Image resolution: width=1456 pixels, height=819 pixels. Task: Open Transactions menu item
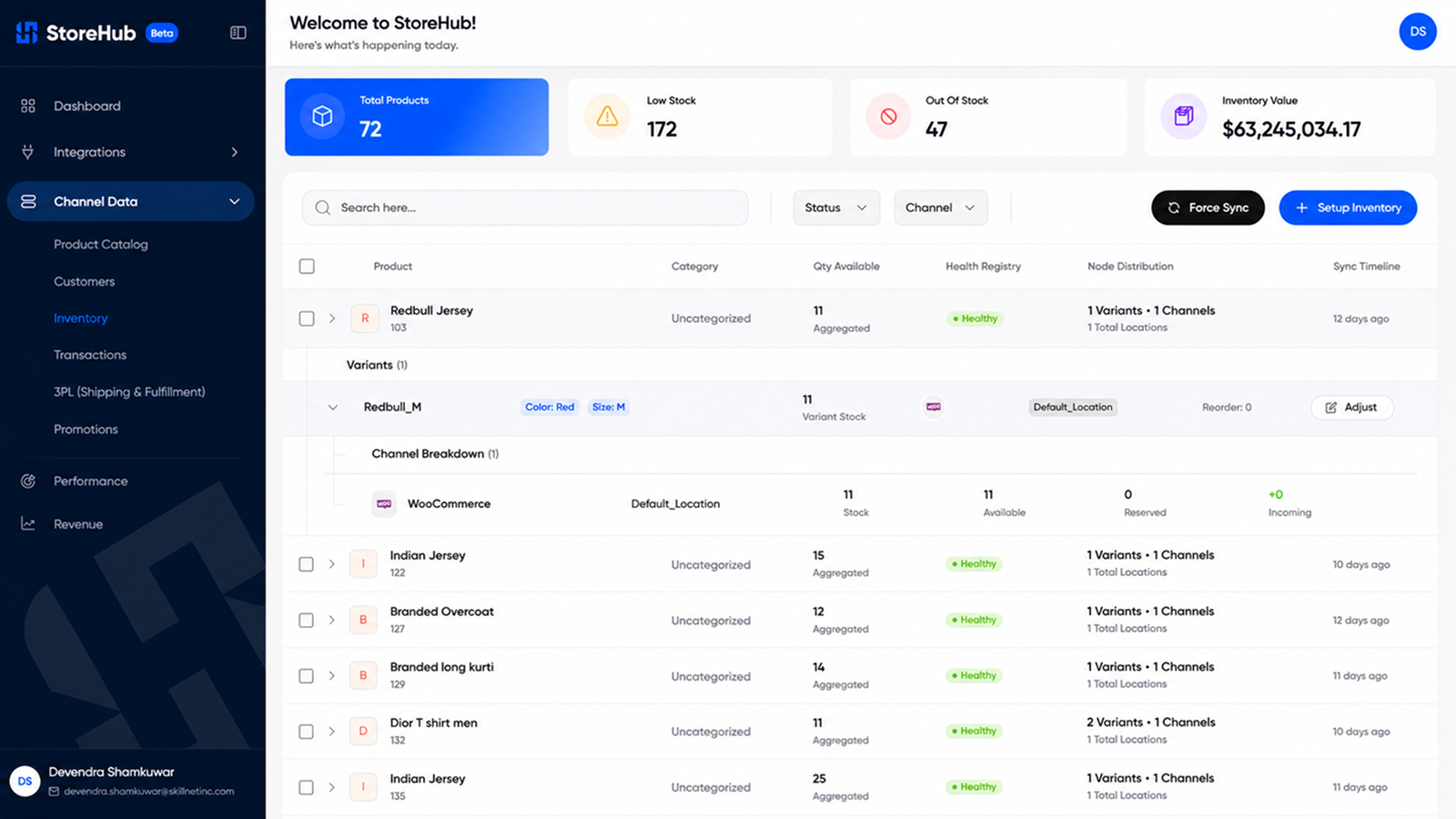[90, 355]
